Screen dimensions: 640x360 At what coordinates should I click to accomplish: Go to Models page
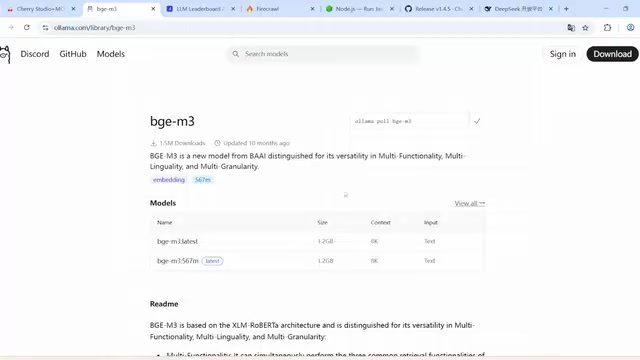coord(111,54)
